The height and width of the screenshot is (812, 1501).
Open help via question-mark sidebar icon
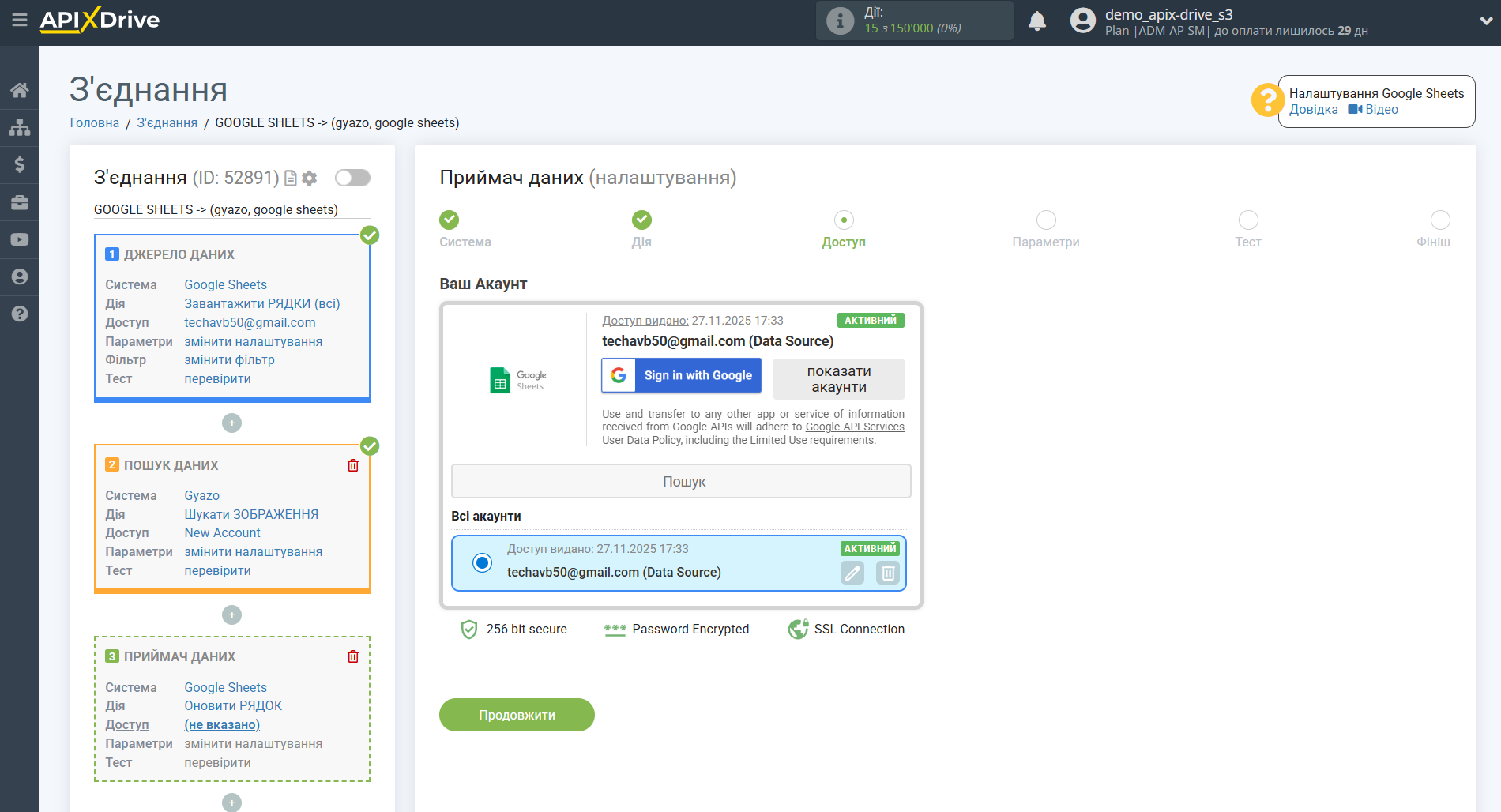click(20, 314)
